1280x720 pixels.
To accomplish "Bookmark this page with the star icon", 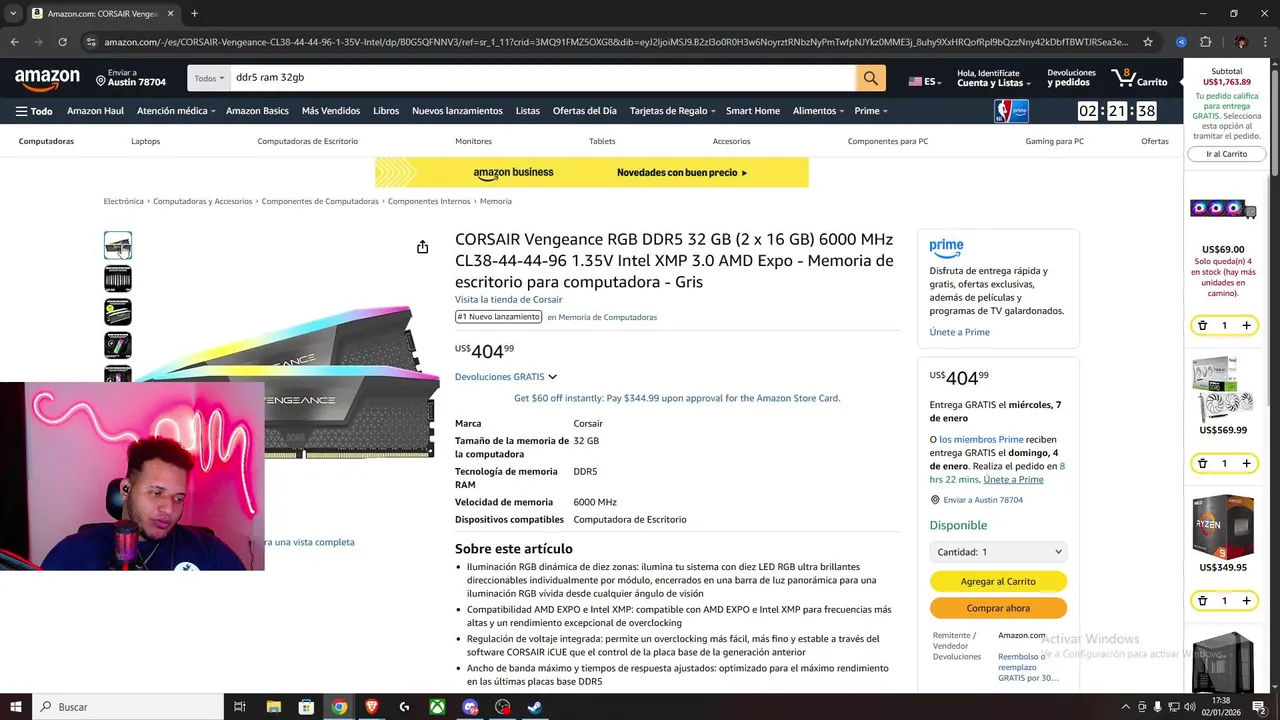I will coord(1148,42).
